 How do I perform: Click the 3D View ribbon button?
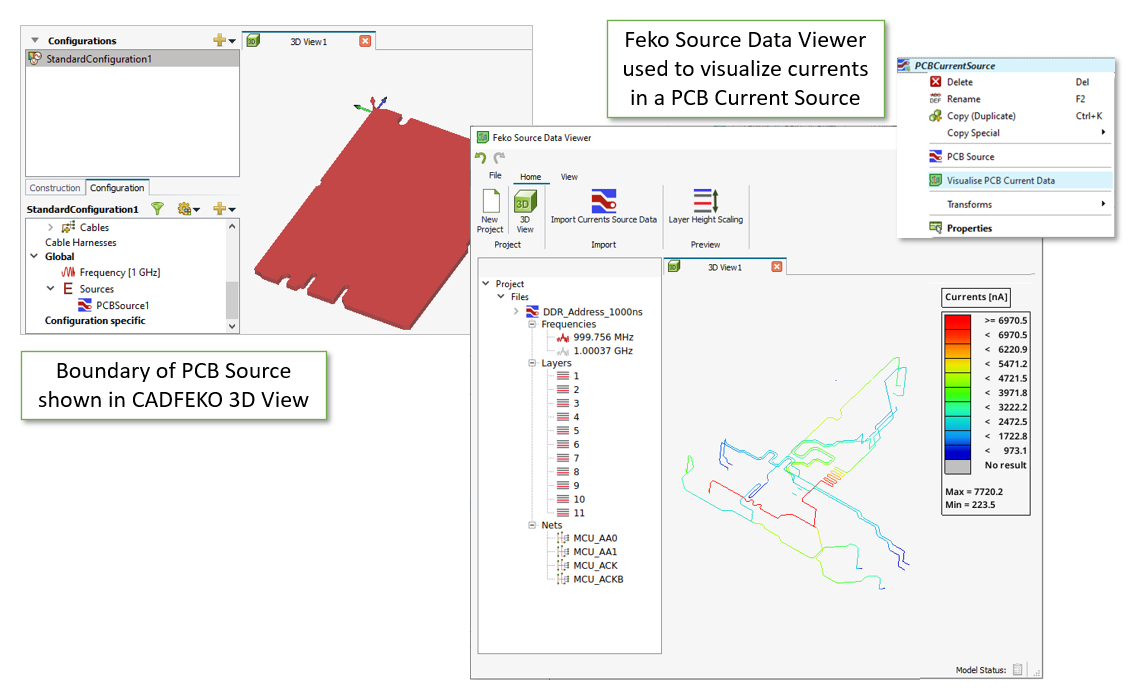[525, 203]
